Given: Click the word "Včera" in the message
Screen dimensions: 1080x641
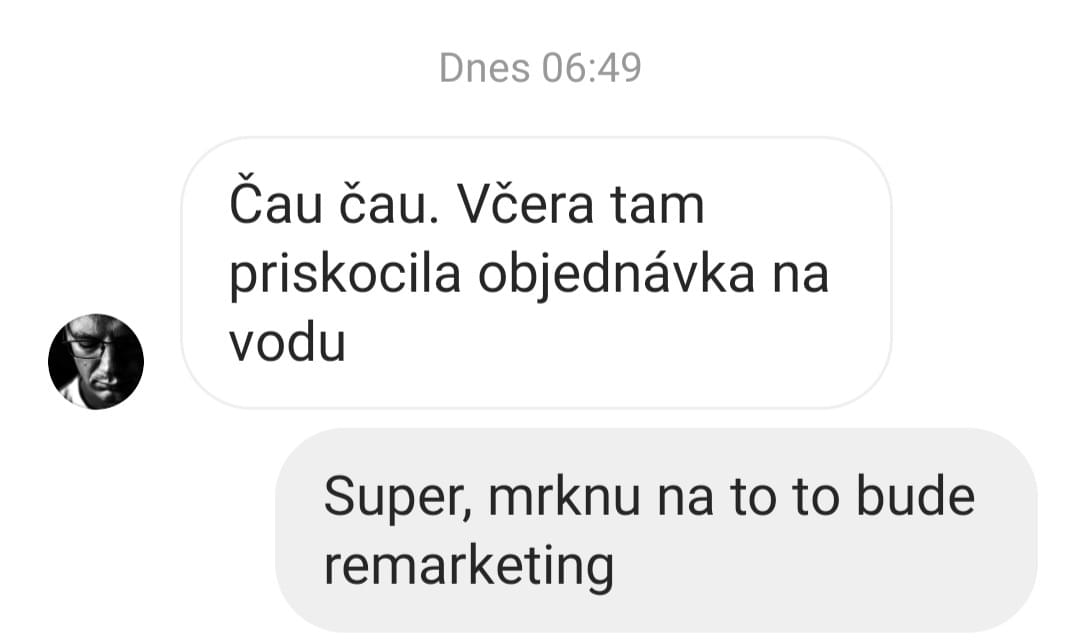Looking at the screenshot, I should tap(525, 205).
